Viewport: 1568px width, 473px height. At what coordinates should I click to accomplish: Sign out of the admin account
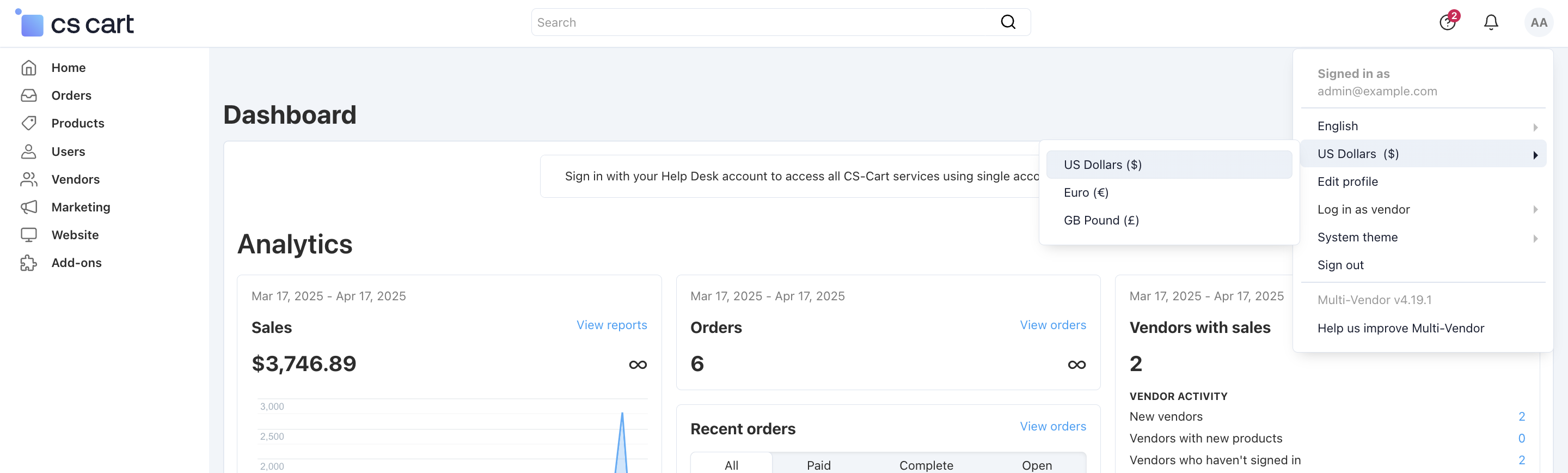click(x=1423, y=265)
